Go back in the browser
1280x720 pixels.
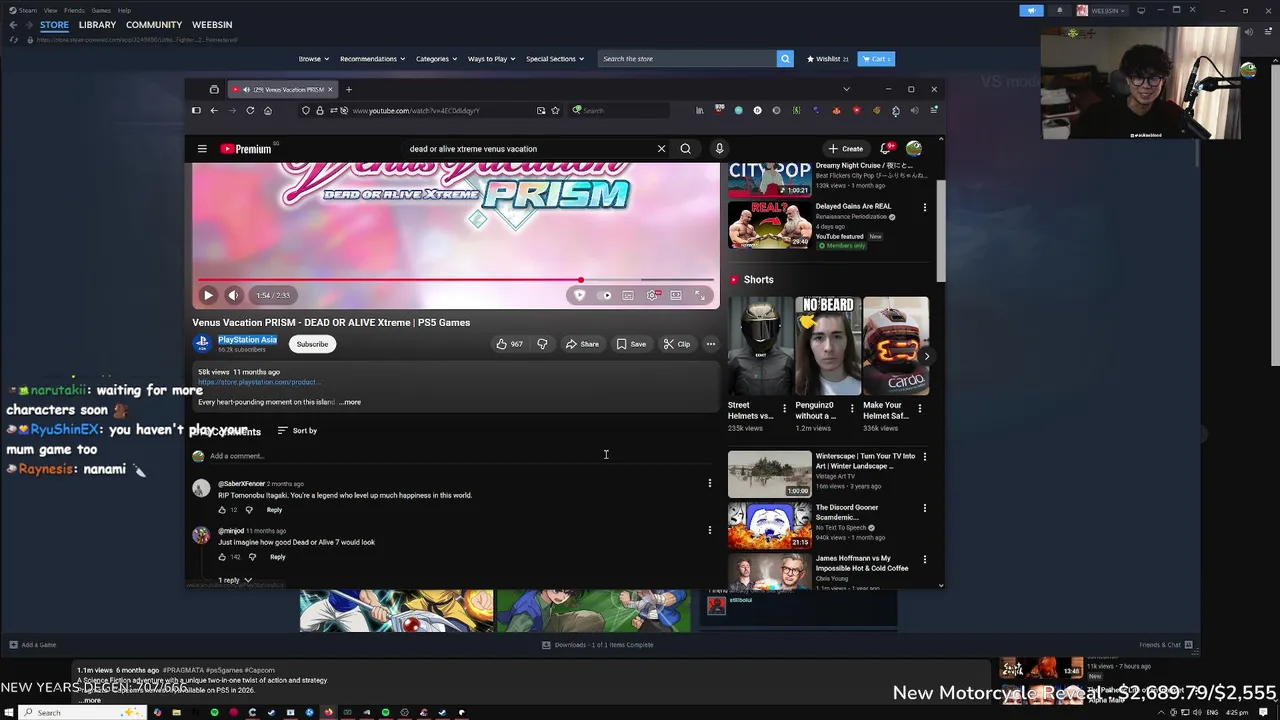[214, 110]
